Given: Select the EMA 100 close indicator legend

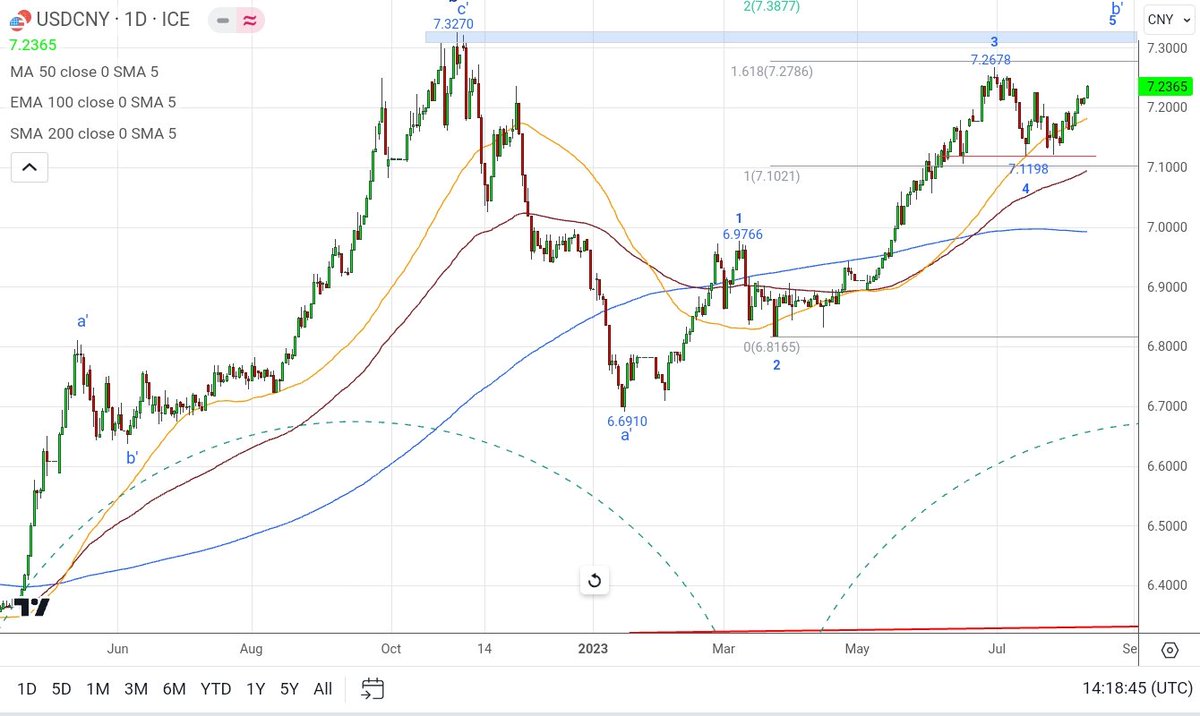Looking at the screenshot, I should pos(93,102).
